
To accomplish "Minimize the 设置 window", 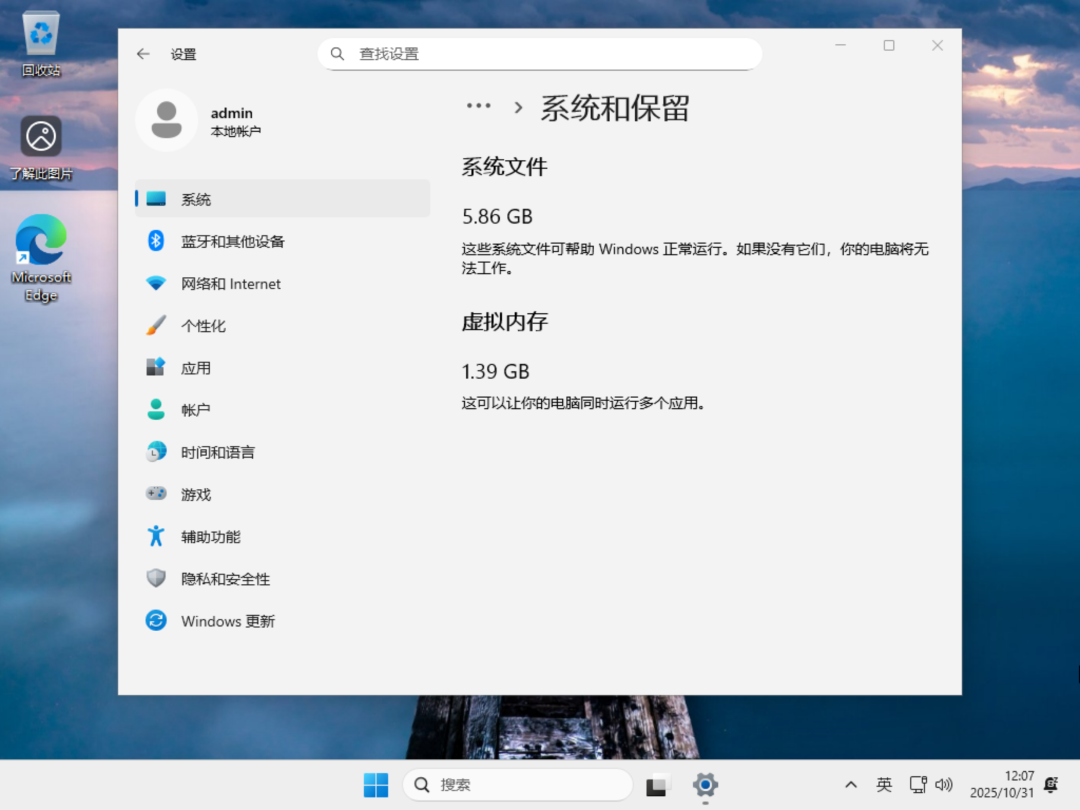I will [x=840, y=45].
